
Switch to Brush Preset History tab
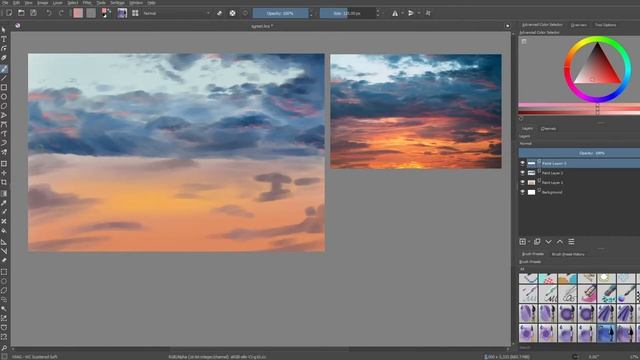[x=568, y=254]
